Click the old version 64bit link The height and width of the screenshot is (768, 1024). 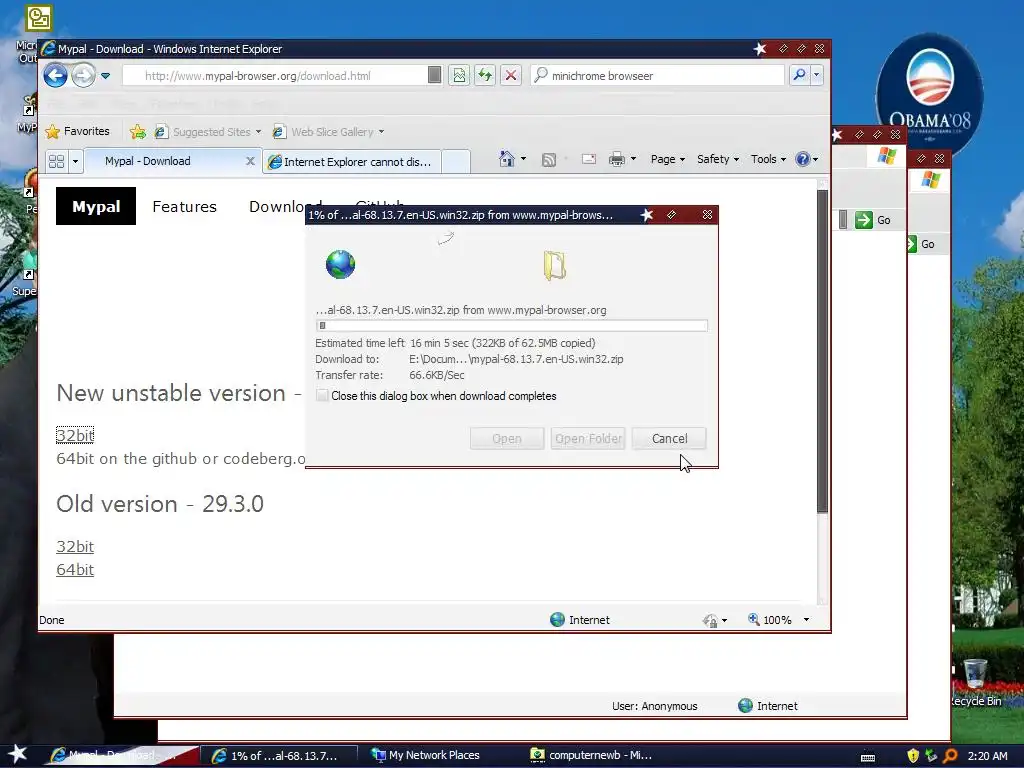pos(75,569)
